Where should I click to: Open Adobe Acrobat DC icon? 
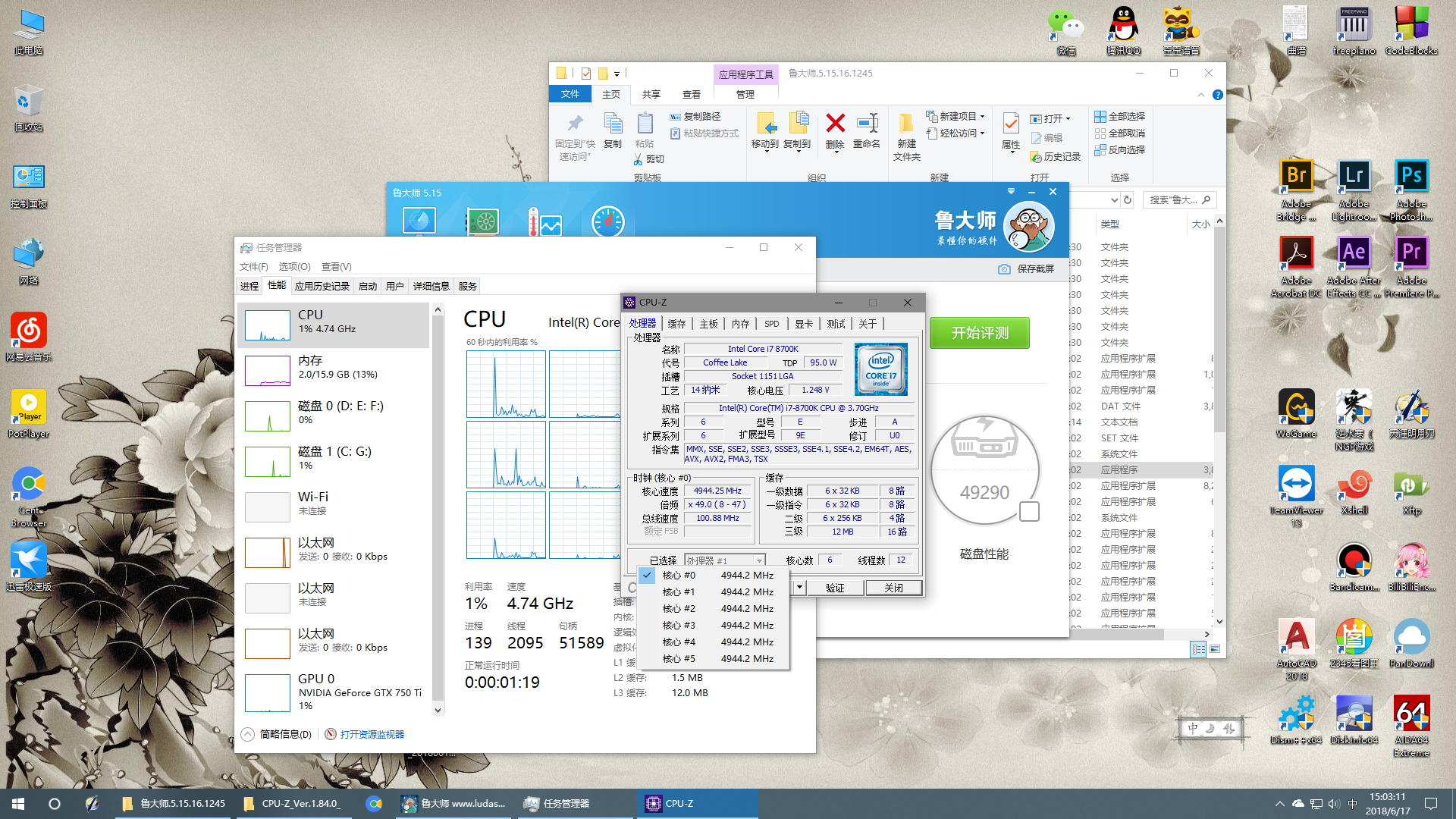(x=1296, y=267)
